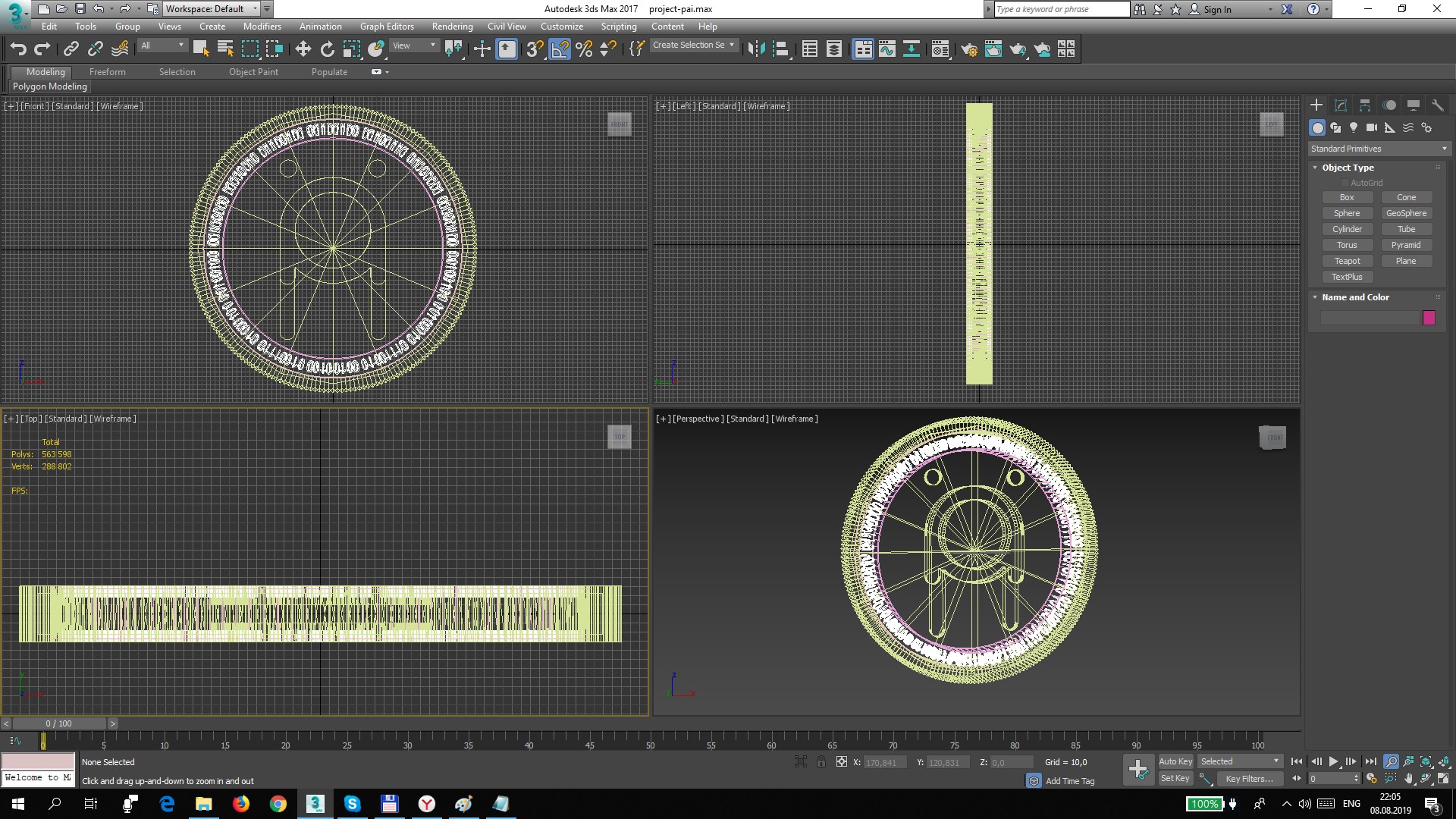Click the Key Filters button
Image resolution: width=1456 pixels, height=819 pixels.
1249,779
